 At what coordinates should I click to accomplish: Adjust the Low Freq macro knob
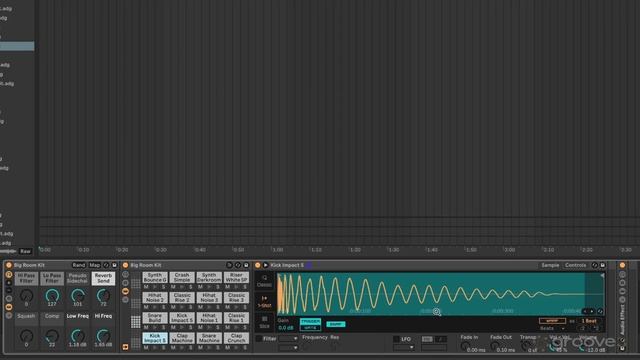point(78,336)
